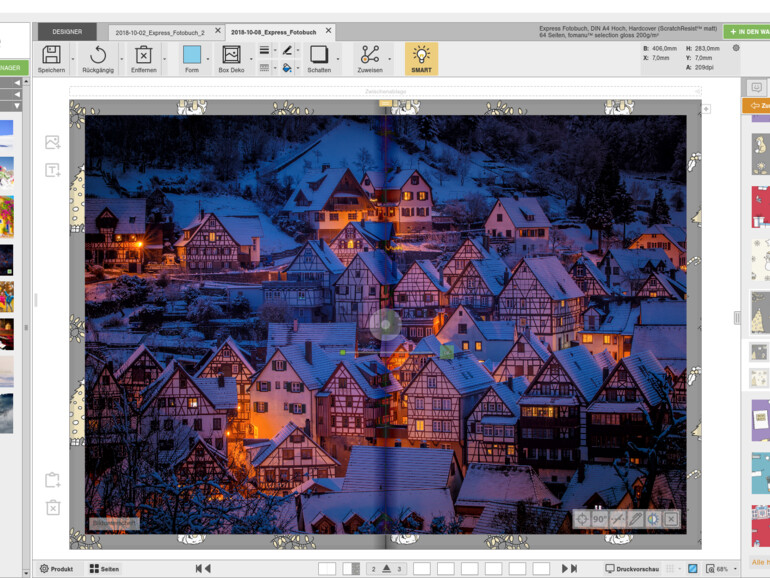Choose the paint bucket fill icon
770x578 pixels.
point(287,68)
